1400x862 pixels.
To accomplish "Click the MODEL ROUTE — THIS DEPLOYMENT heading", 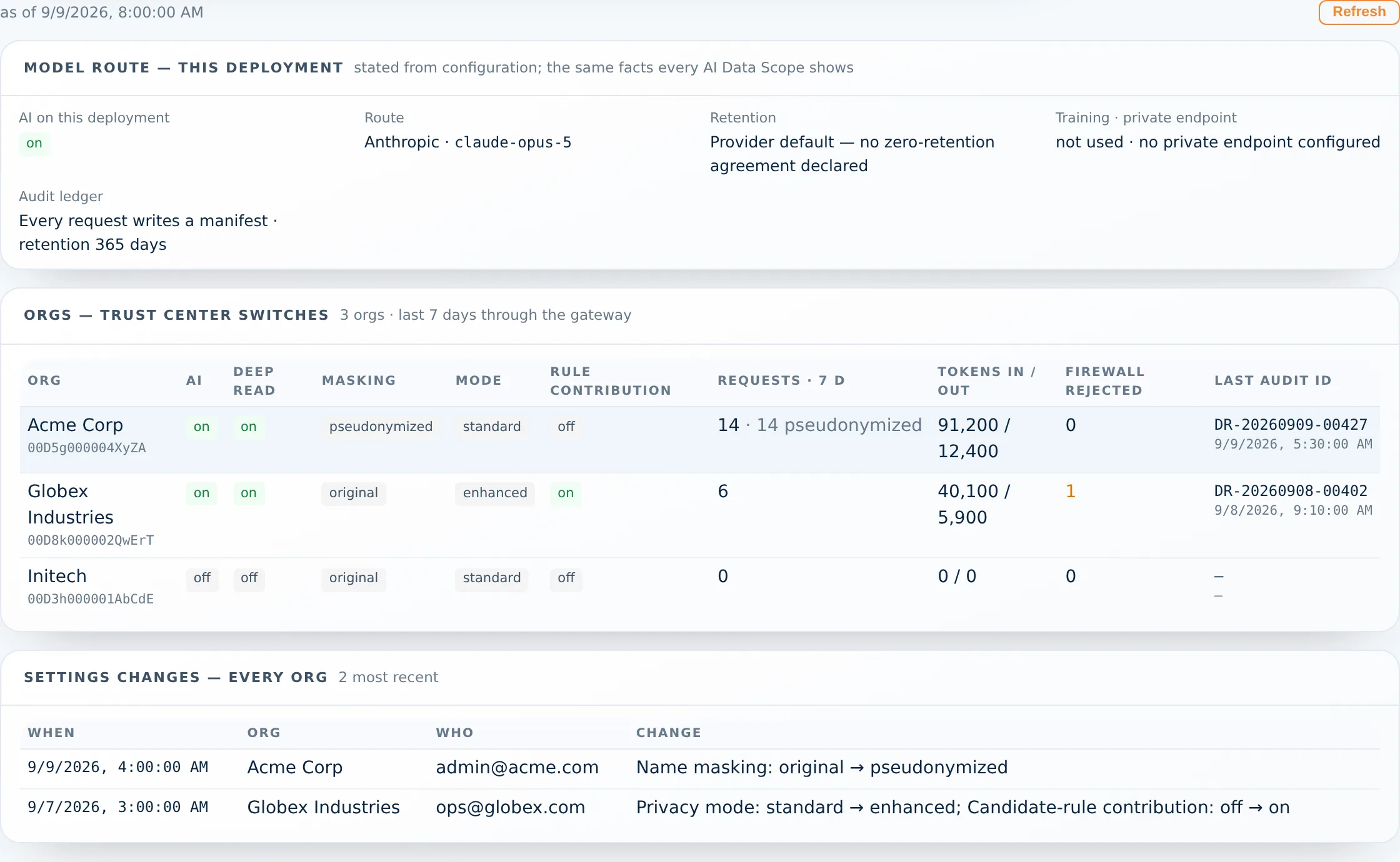I will click(x=184, y=67).
